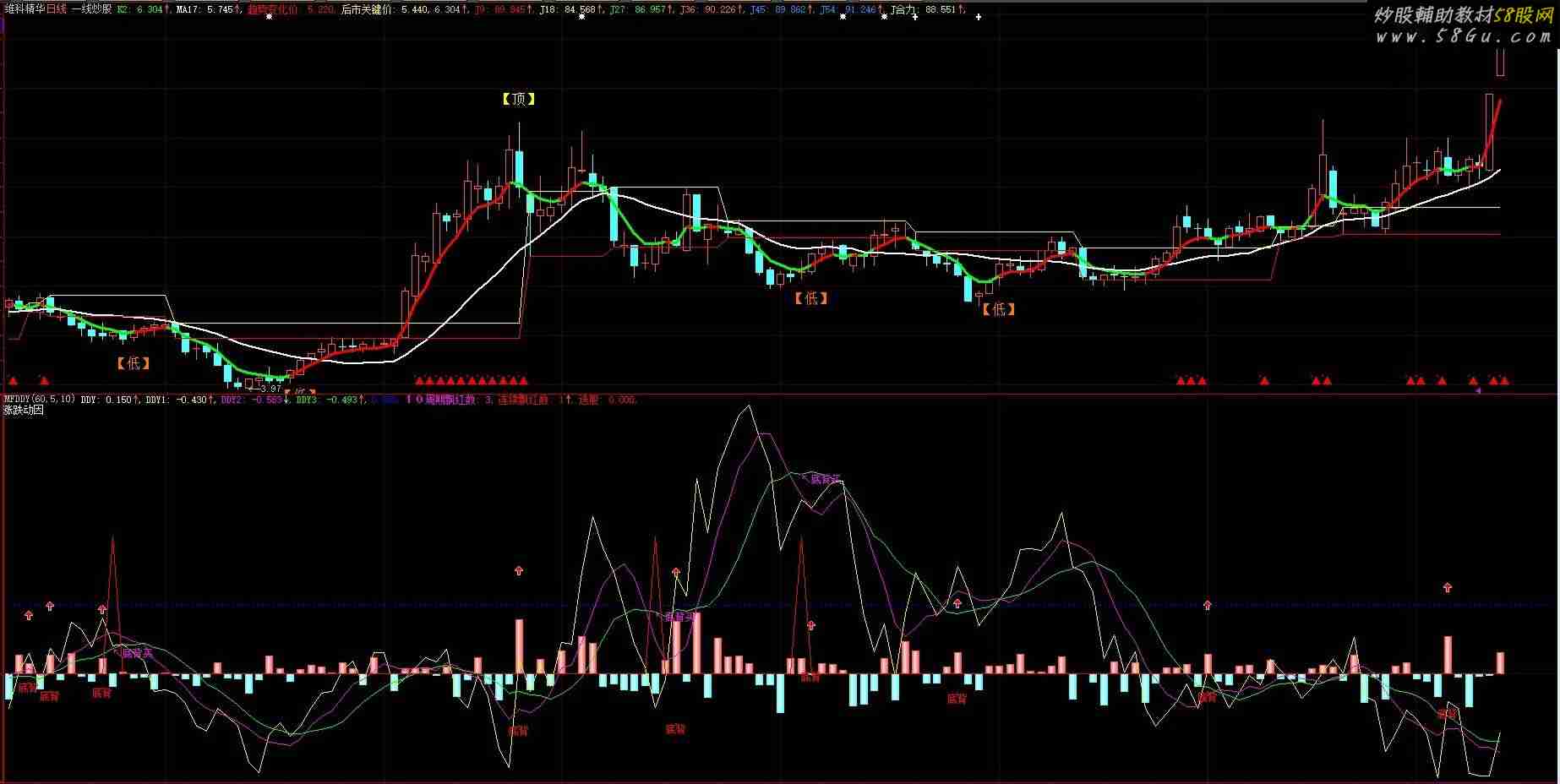Select the leftmost orange 【低】 marker
Viewport: 1560px width, 784px height.
click(x=133, y=363)
